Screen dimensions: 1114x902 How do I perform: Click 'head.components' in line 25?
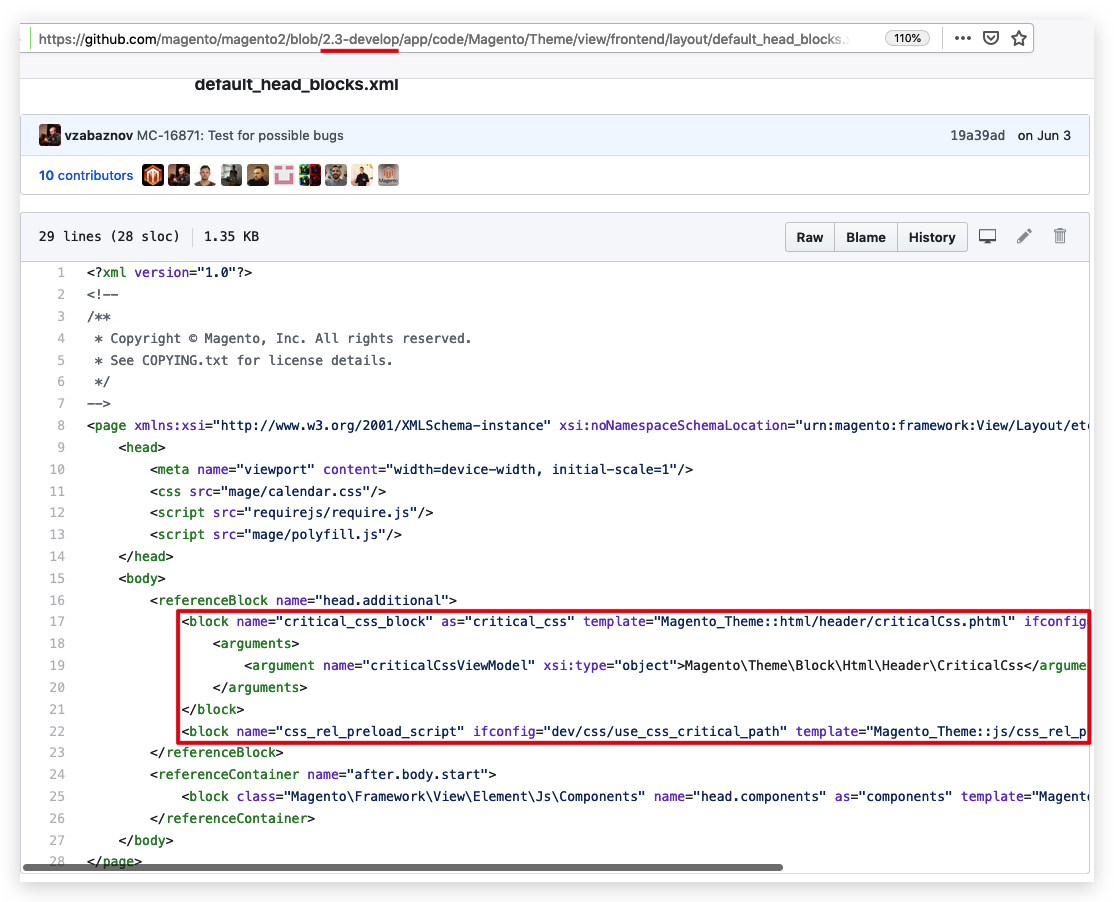759,796
